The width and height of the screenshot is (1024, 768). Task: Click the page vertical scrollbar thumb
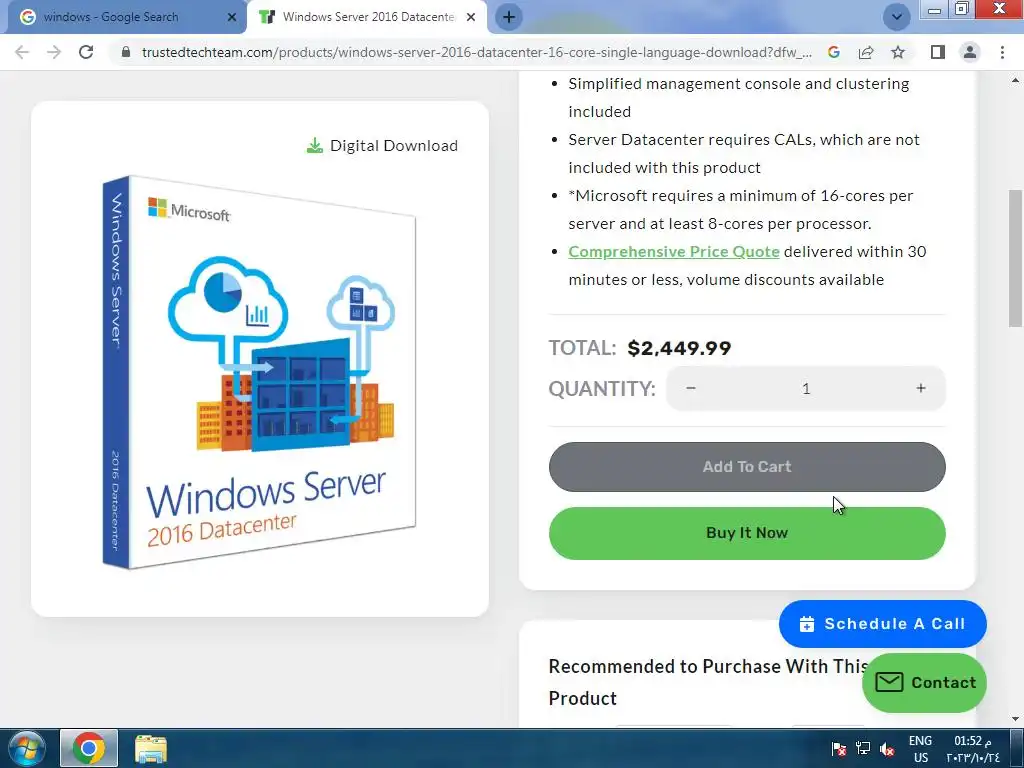click(1016, 258)
